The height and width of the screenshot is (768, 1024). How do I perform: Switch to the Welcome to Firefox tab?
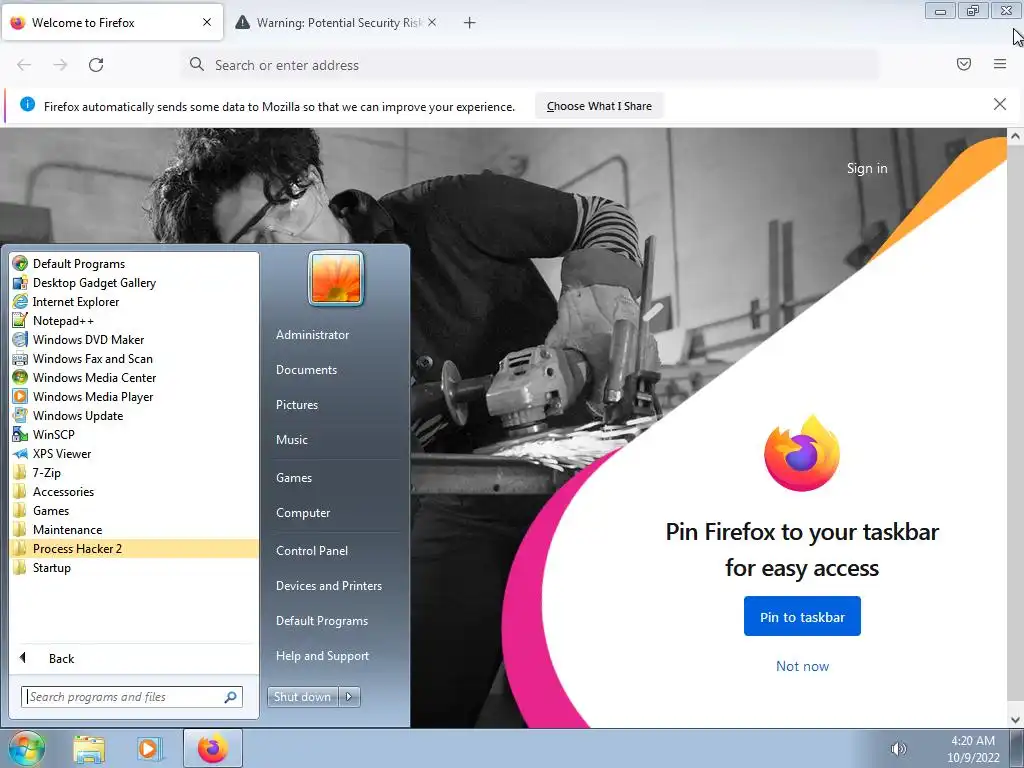(112, 22)
